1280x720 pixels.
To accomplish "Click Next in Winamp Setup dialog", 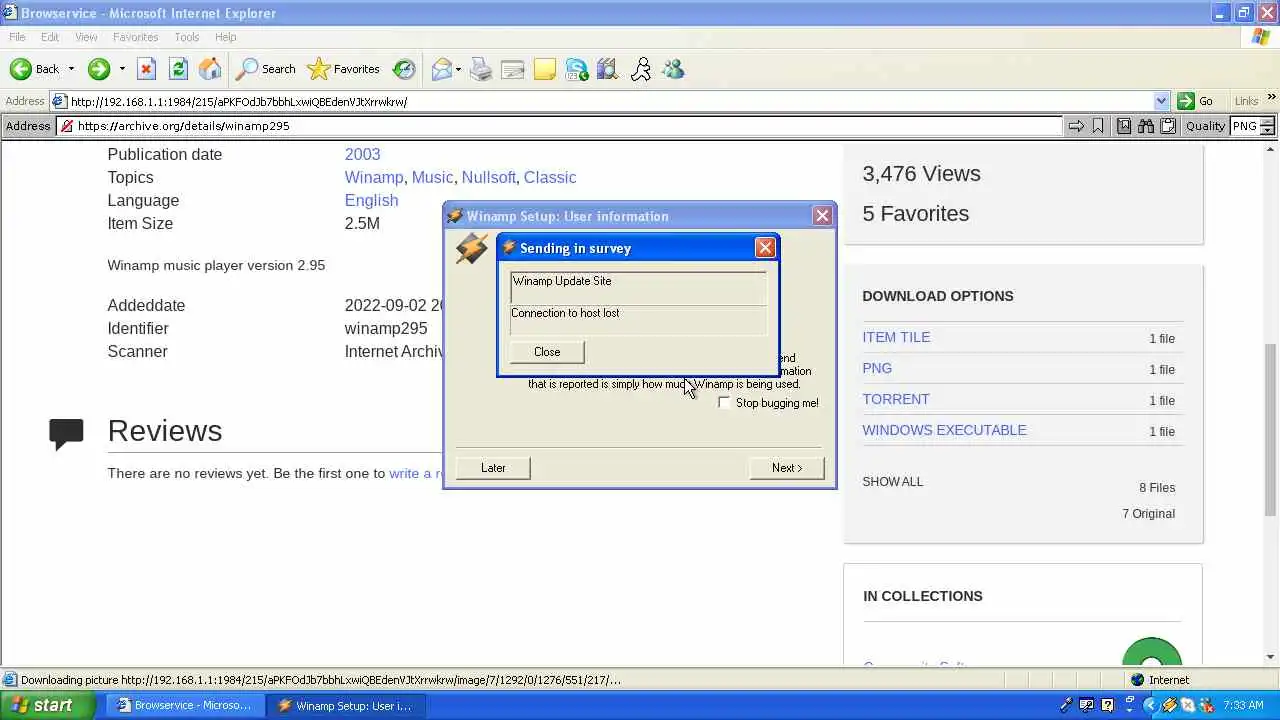I will 787,468.
